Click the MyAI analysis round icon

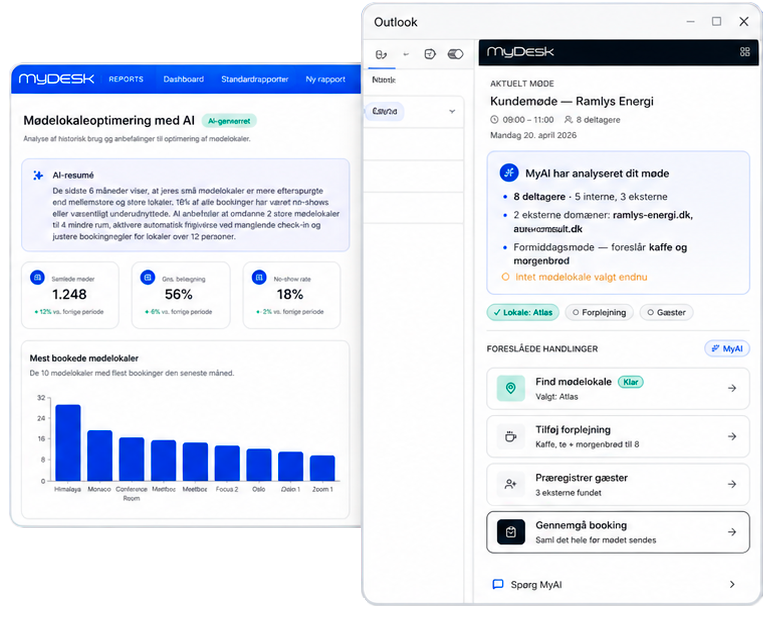coord(509,173)
